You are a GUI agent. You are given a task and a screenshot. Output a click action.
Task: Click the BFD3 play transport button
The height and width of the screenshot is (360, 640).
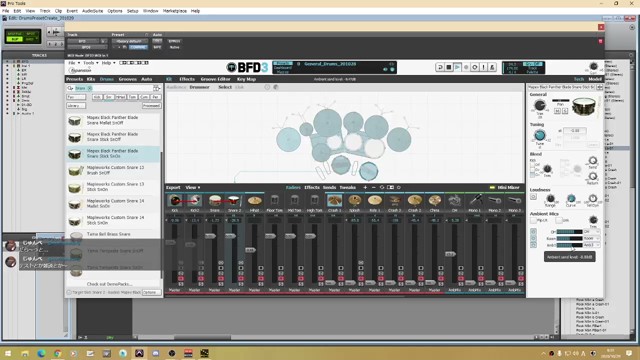457,67
